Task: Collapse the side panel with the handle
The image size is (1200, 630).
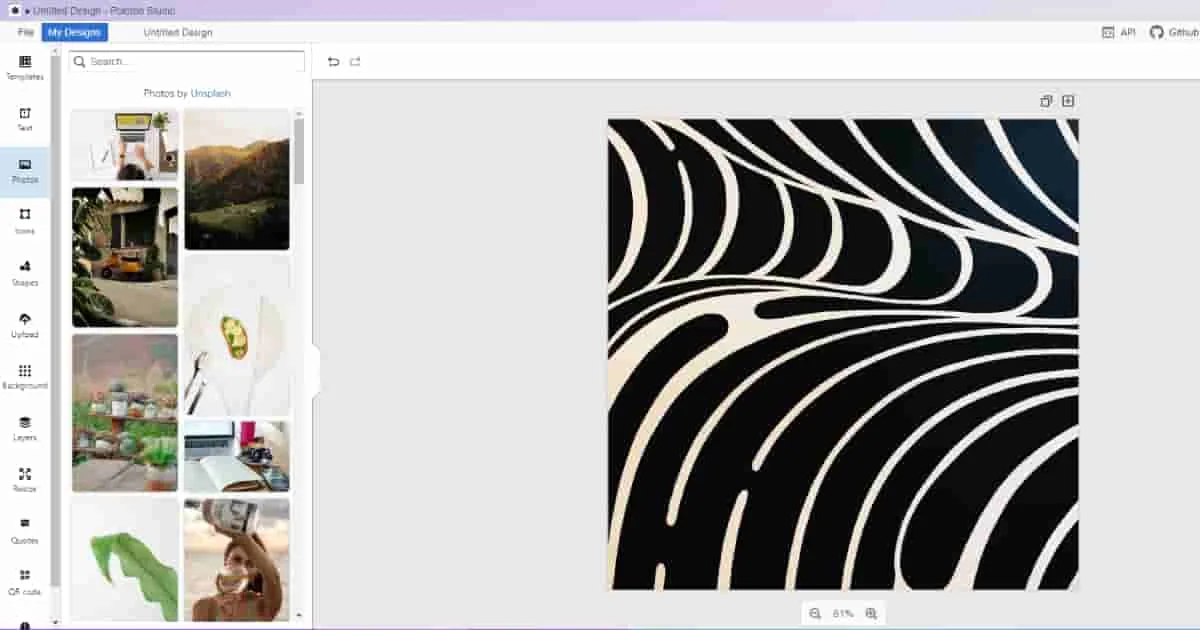Action: click(x=315, y=371)
